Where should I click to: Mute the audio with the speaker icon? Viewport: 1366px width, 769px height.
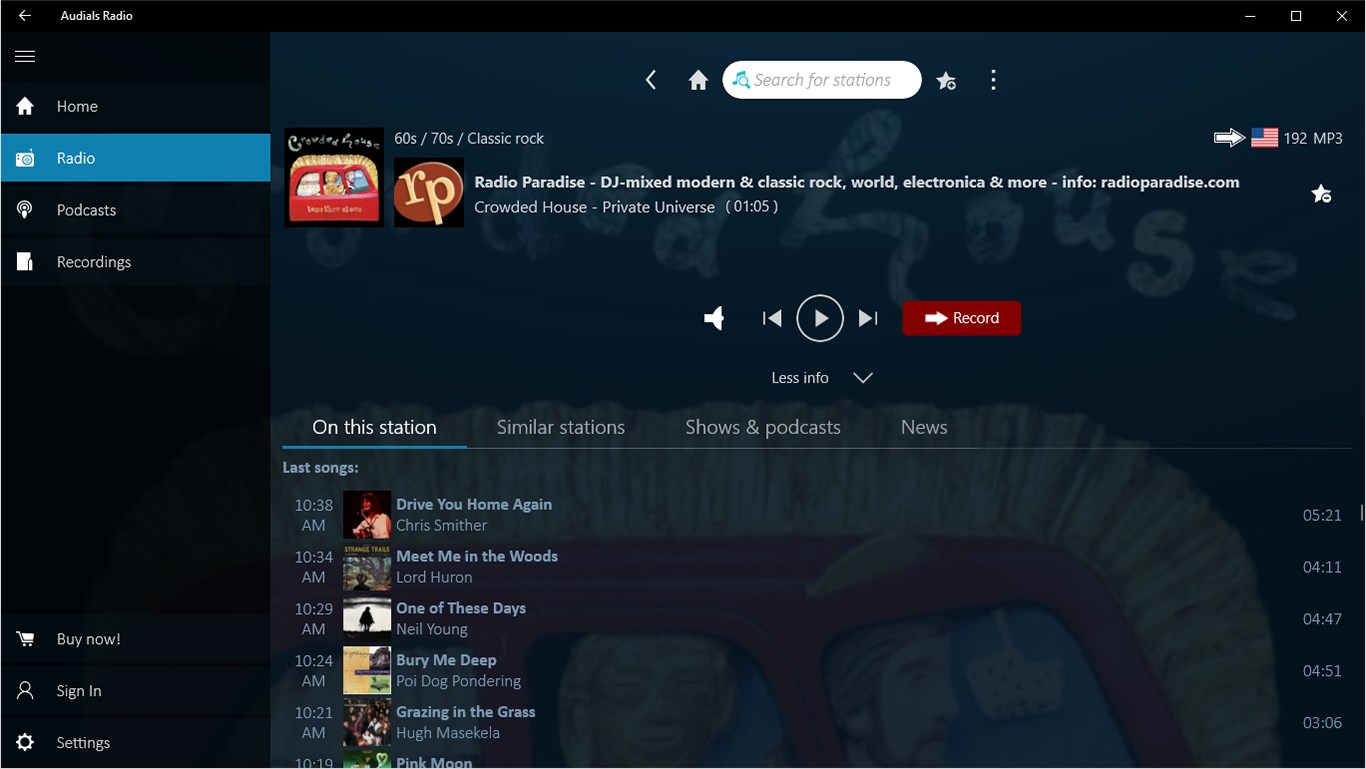[714, 319]
